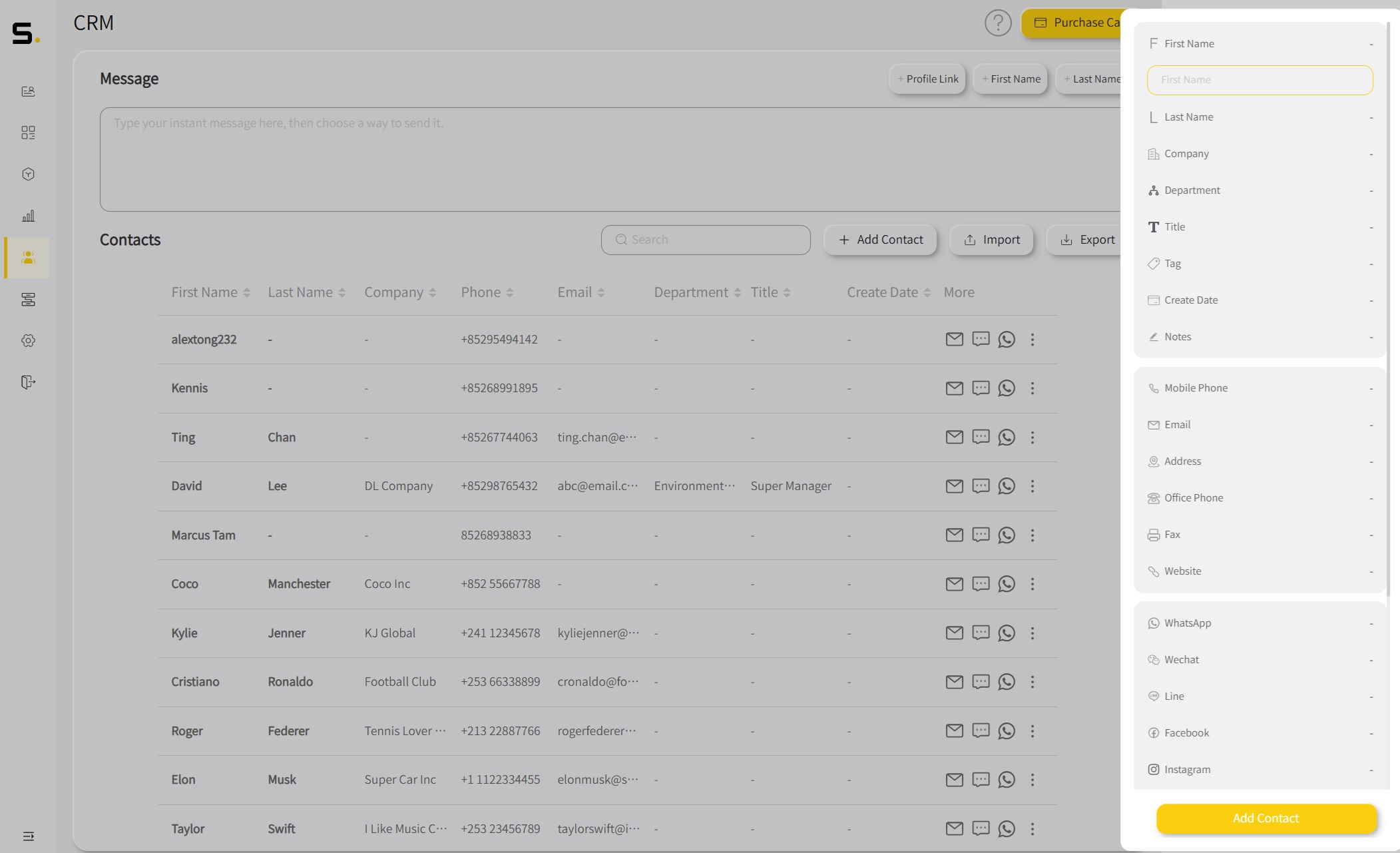Open the three-dot More menu for Kylie Jenner
1400x853 pixels.
(1033, 633)
